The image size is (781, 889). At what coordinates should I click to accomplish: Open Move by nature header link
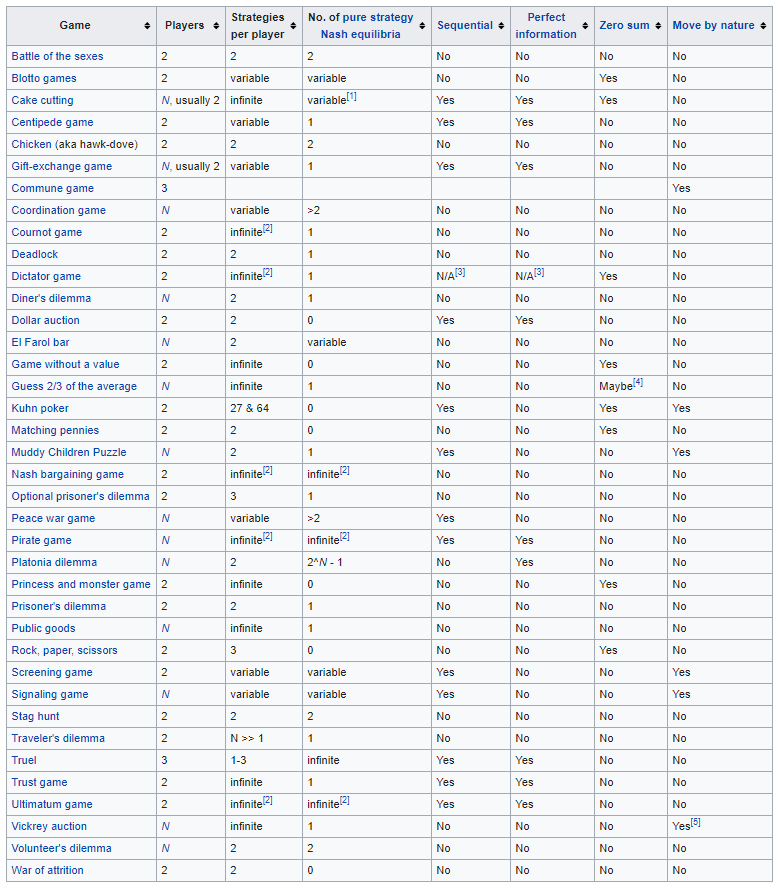click(x=713, y=26)
